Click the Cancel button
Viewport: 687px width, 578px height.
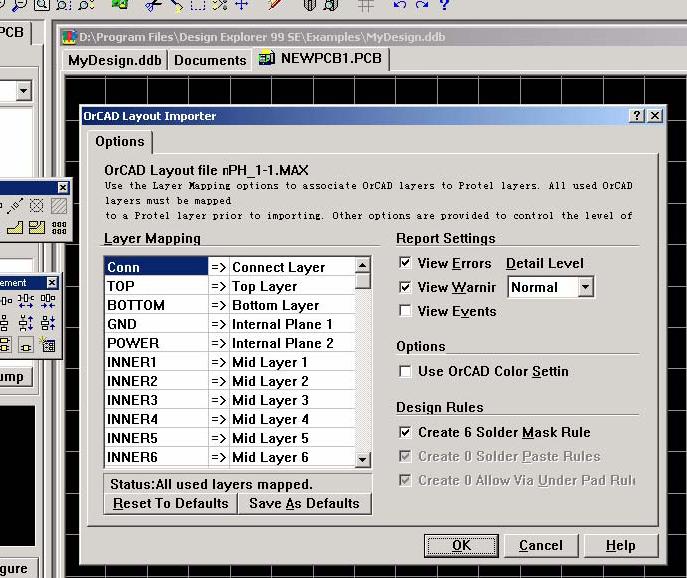[x=541, y=545]
